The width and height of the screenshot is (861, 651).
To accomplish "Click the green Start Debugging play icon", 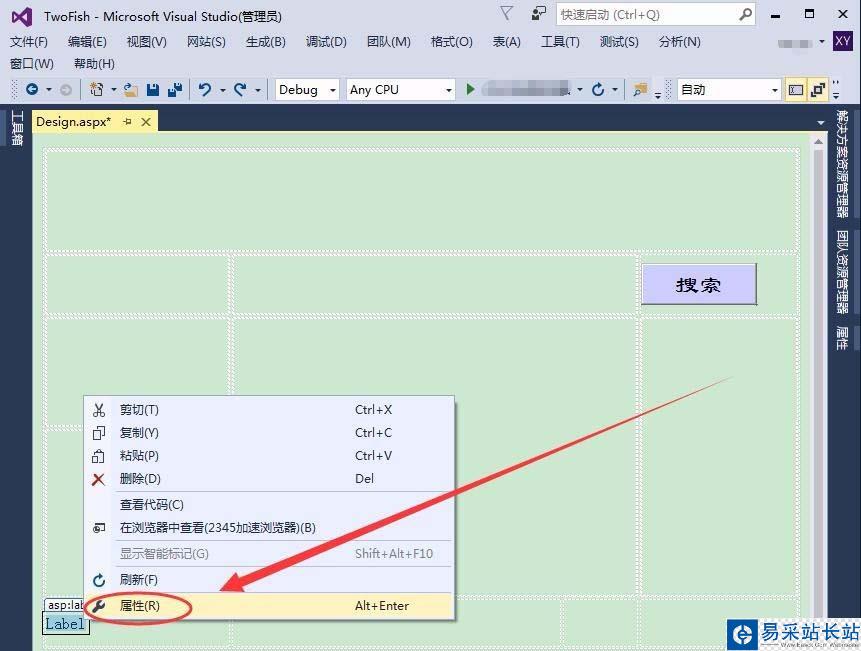I will click(x=470, y=89).
